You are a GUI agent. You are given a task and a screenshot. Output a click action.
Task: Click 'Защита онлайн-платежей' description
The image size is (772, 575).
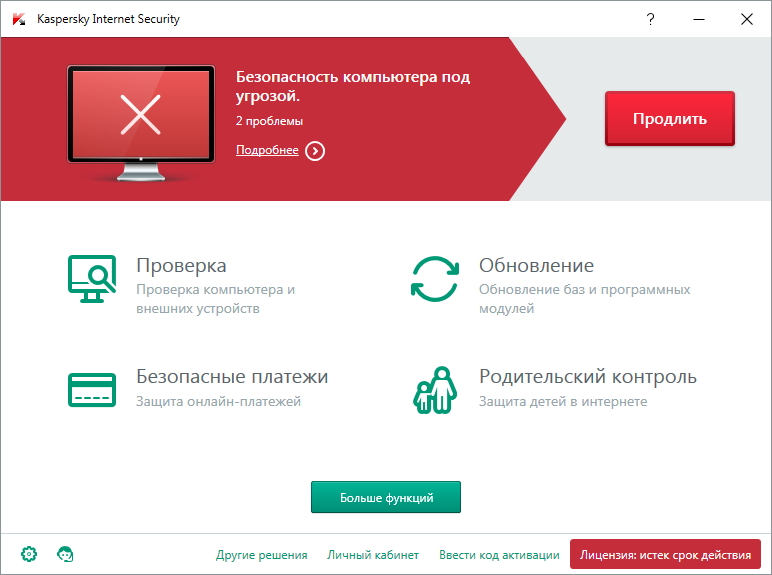218,402
